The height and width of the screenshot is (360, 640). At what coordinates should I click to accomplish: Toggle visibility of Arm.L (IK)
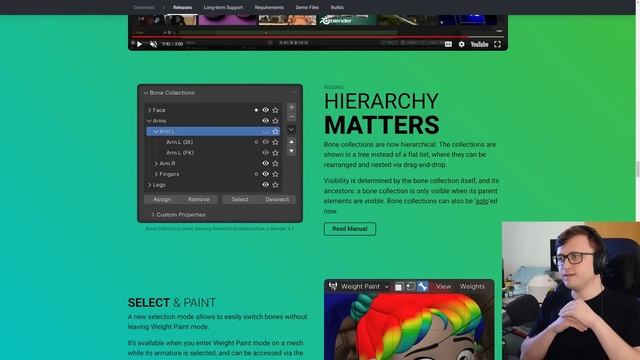point(265,142)
